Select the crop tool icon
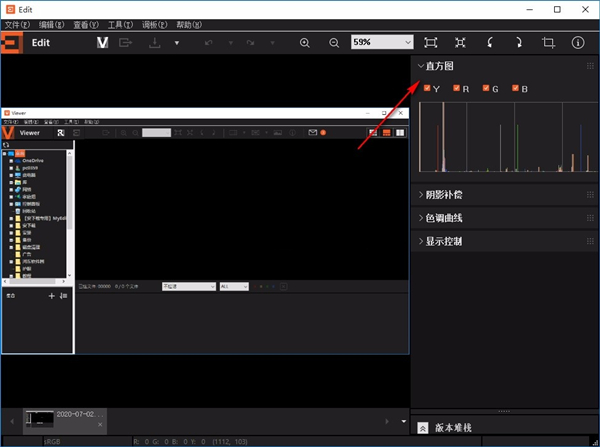Viewport: 600px width, 447px height. pos(548,43)
